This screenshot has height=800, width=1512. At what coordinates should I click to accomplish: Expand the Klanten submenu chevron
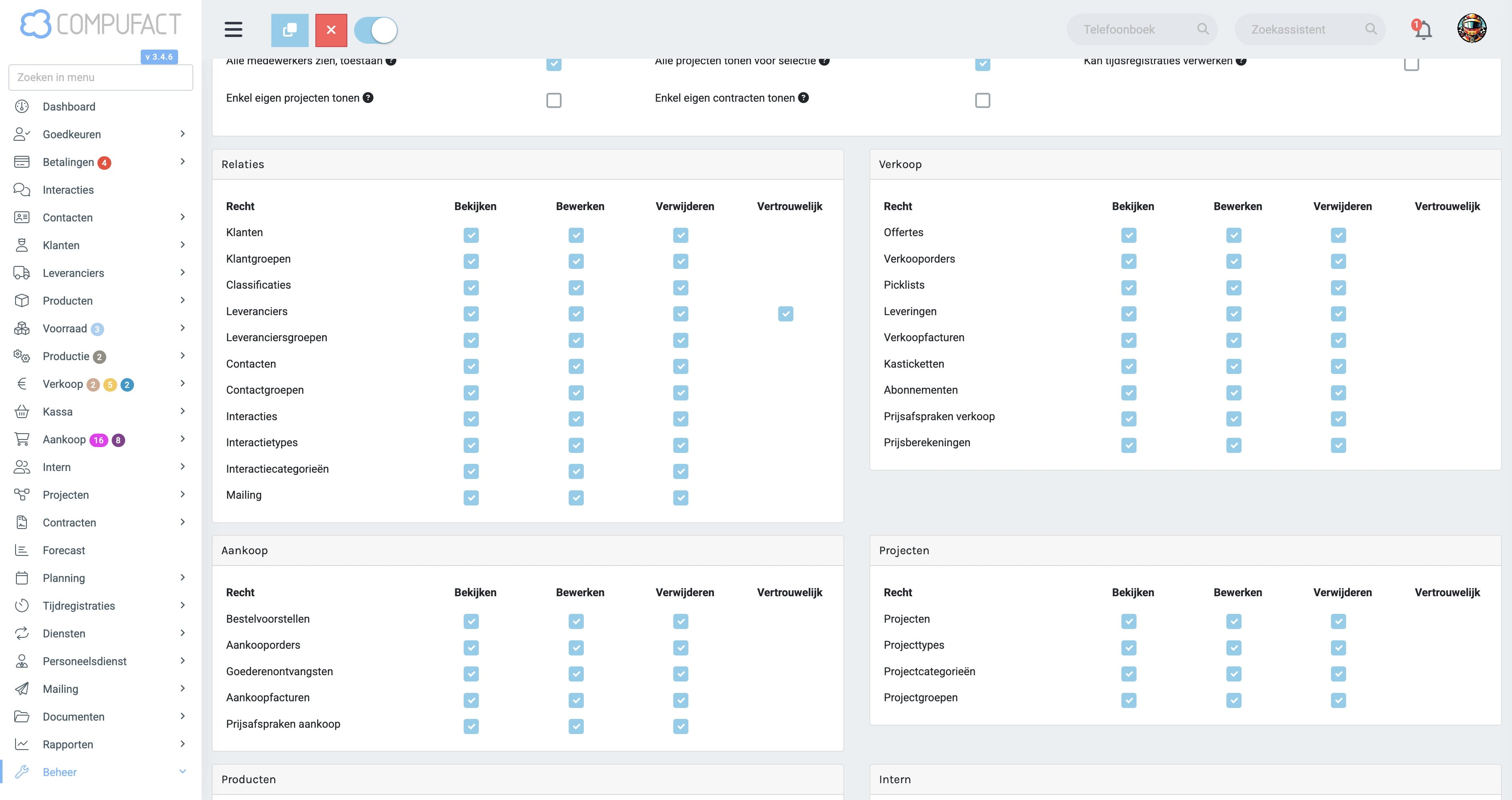click(x=183, y=245)
